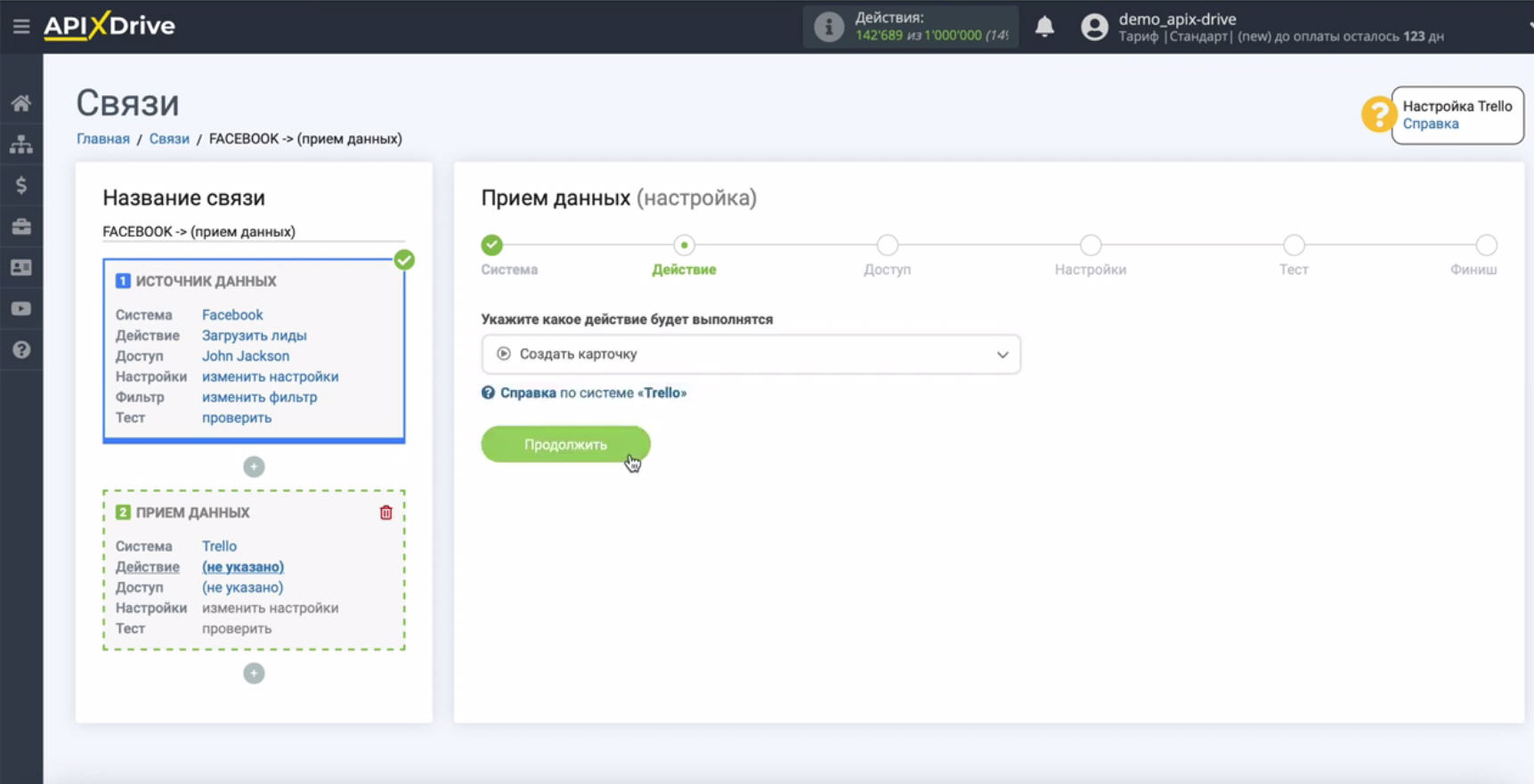Open the help question sidebar icon

(21, 350)
